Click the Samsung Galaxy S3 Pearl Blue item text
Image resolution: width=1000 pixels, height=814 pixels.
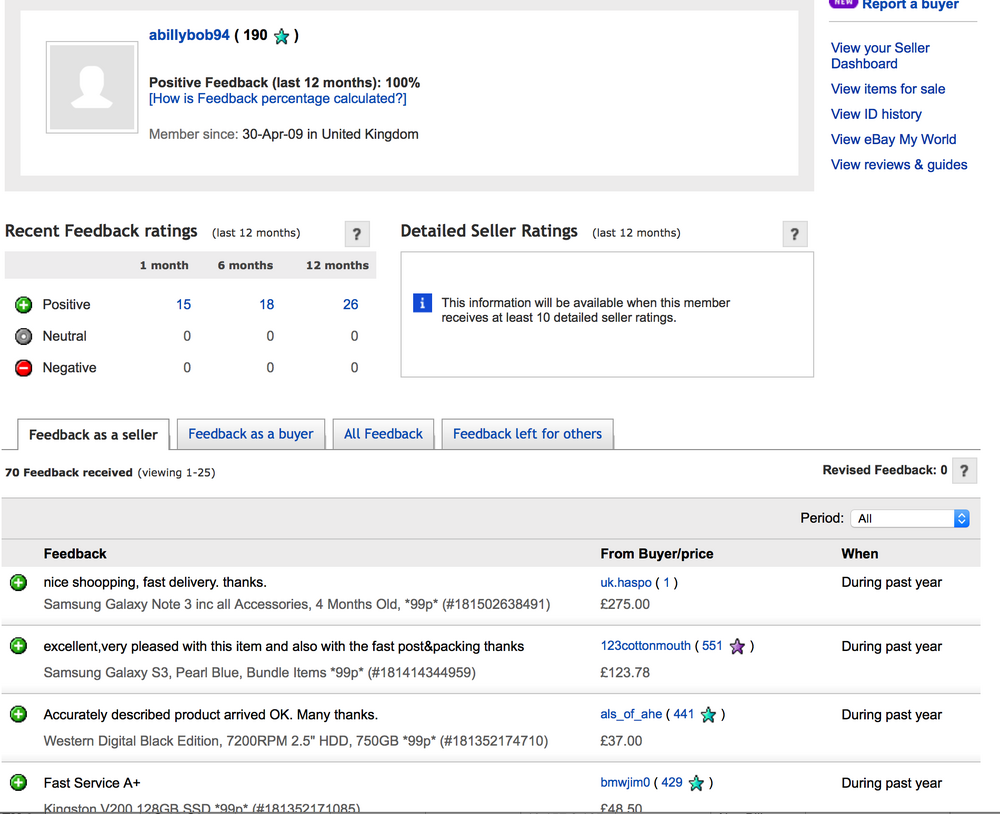pyautogui.click(x=260, y=672)
